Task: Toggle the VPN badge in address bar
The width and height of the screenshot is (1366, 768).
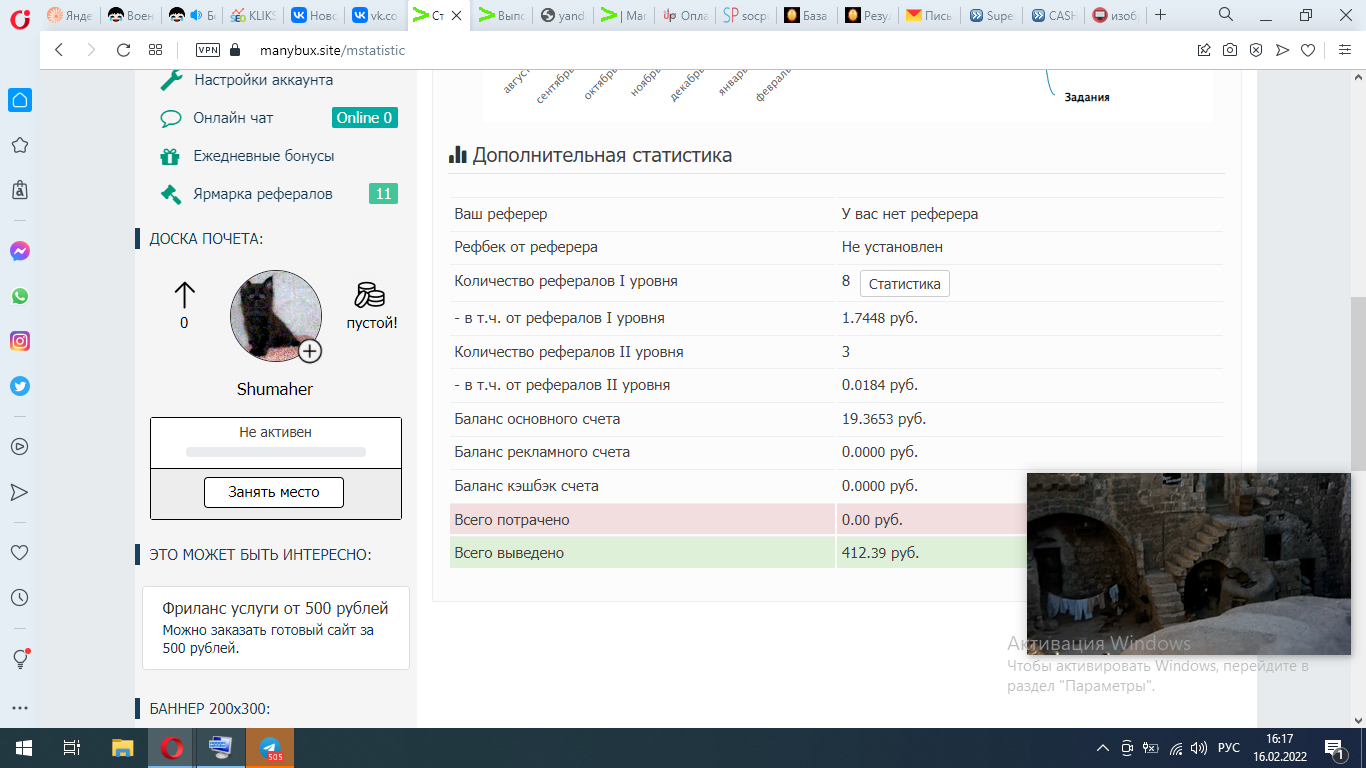Action: tap(208, 50)
